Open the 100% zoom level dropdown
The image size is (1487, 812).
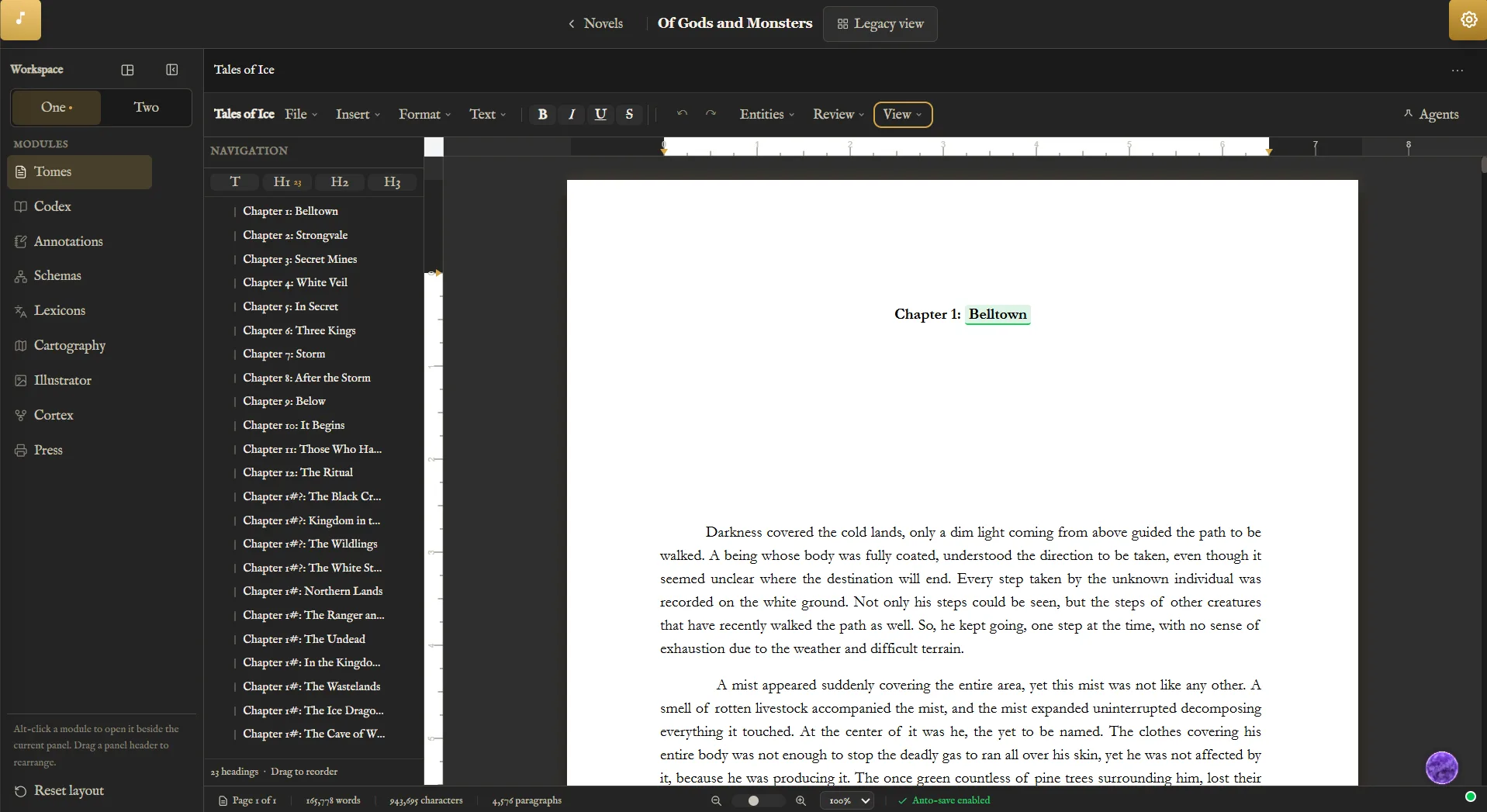click(848, 800)
